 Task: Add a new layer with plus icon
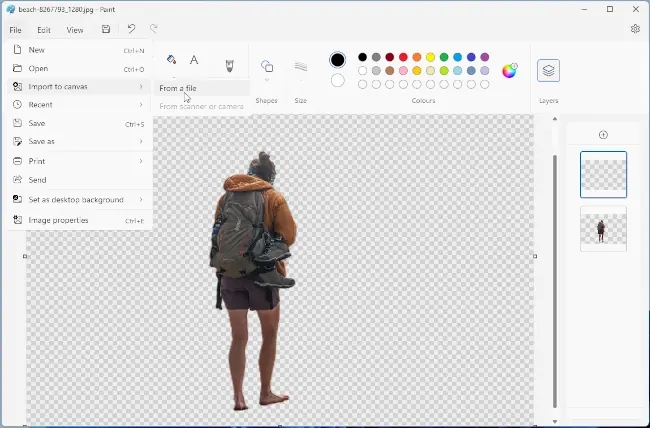(x=603, y=135)
